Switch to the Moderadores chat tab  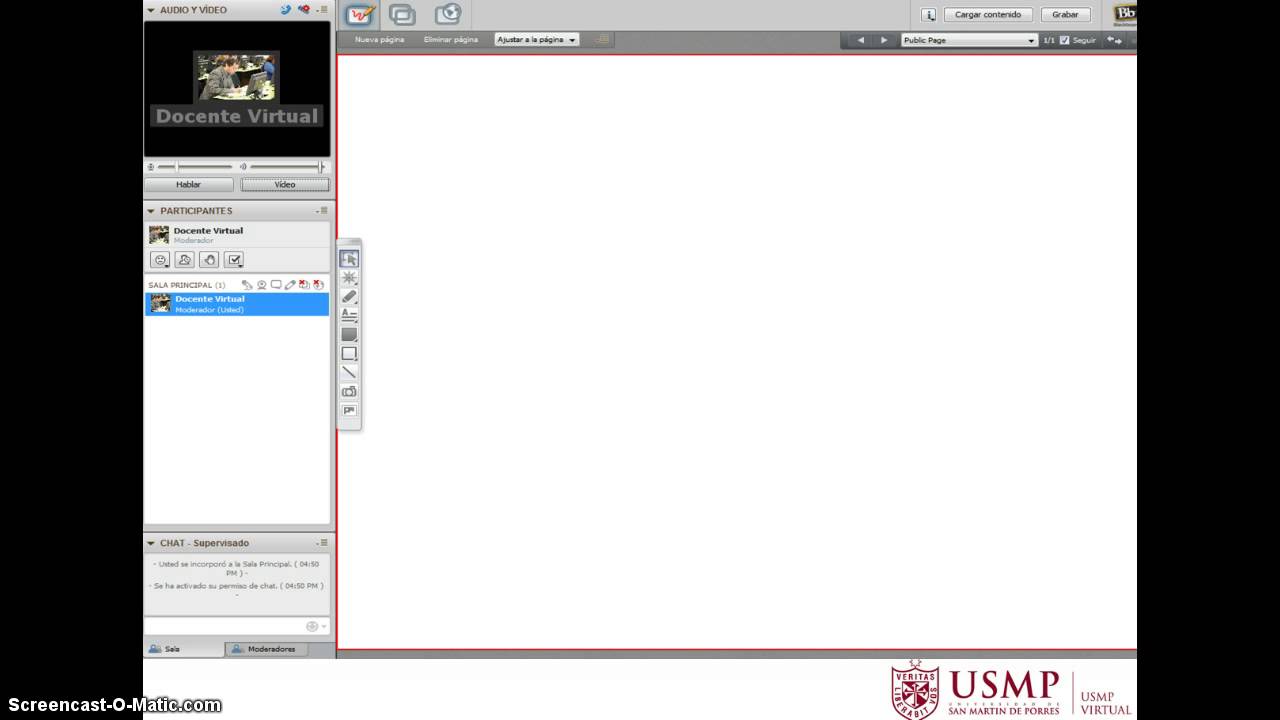click(x=266, y=649)
